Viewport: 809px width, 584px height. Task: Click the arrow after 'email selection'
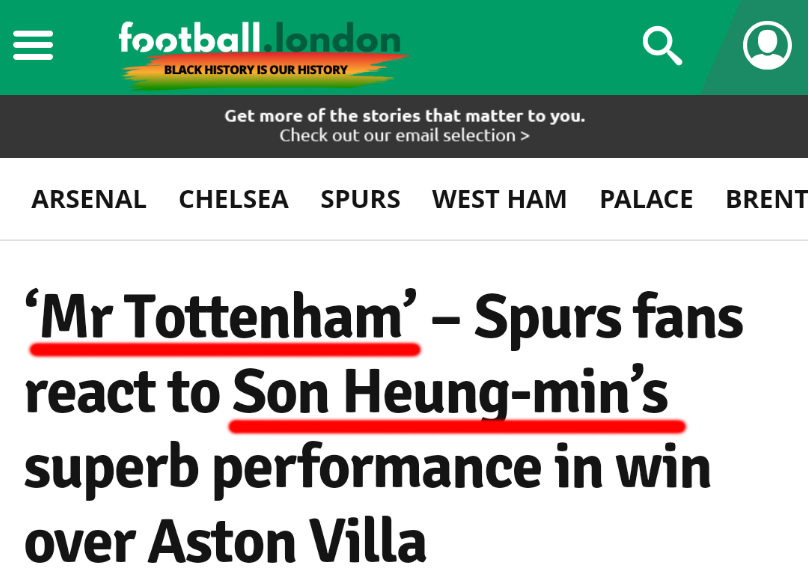(x=525, y=136)
